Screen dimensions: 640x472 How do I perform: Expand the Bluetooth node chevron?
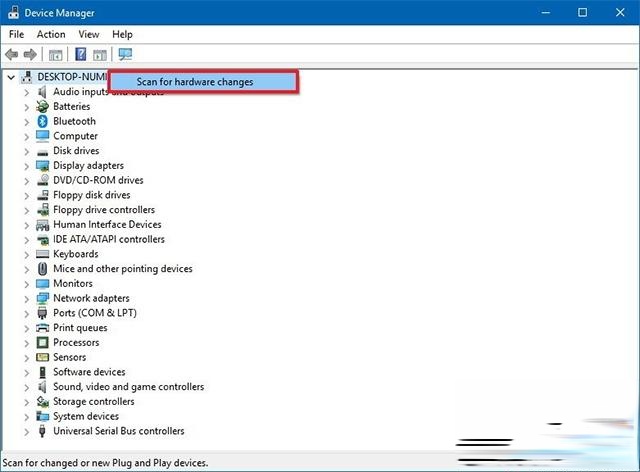(27, 122)
